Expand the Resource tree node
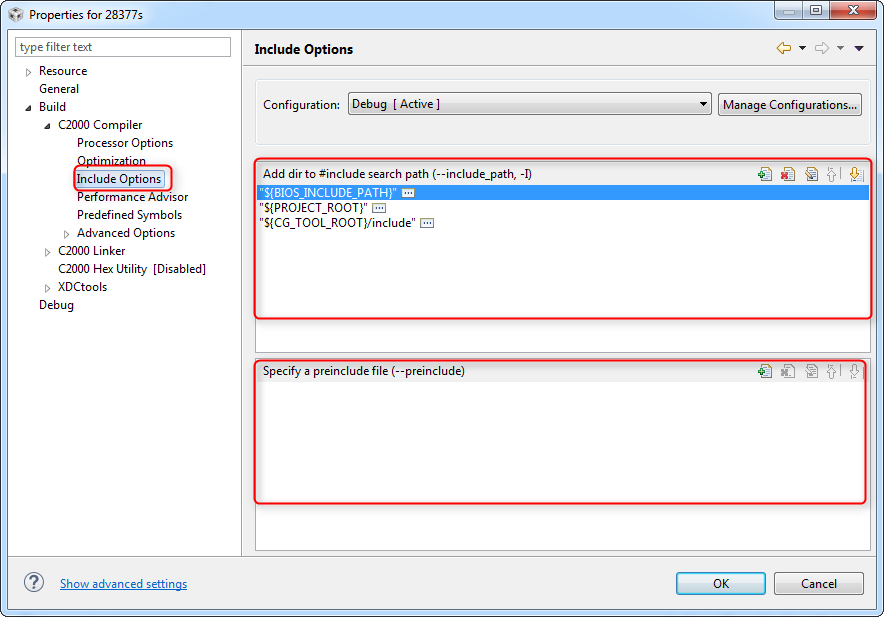The image size is (884, 617). (x=28, y=72)
